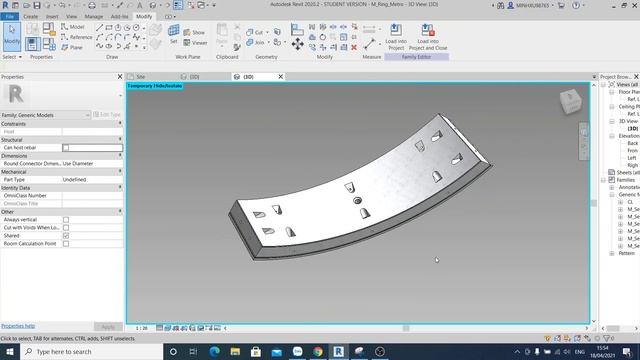Switch to the Create ribbon tab

(x=31, y=16)
